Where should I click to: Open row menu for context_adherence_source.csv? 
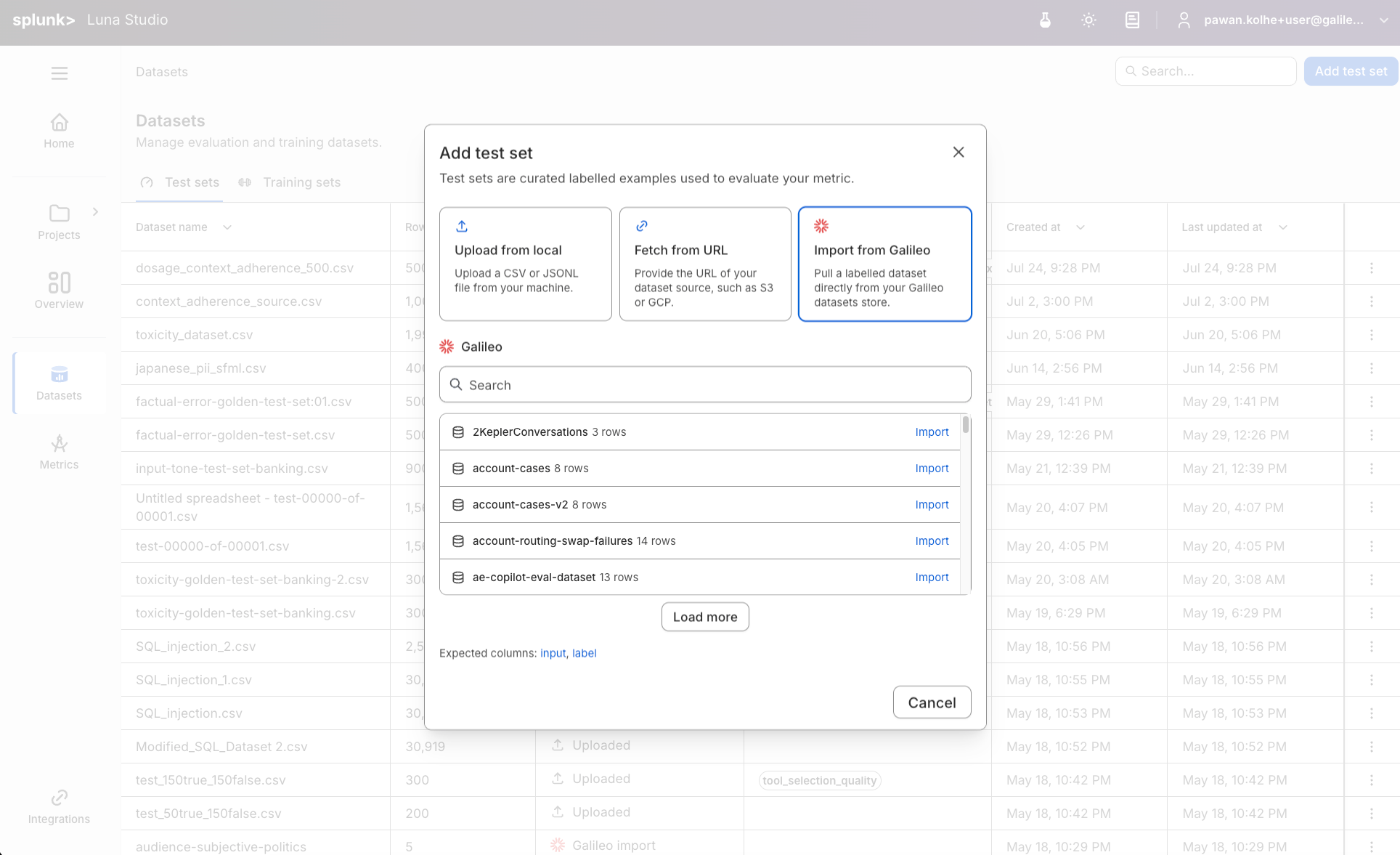coord(1372,301)
